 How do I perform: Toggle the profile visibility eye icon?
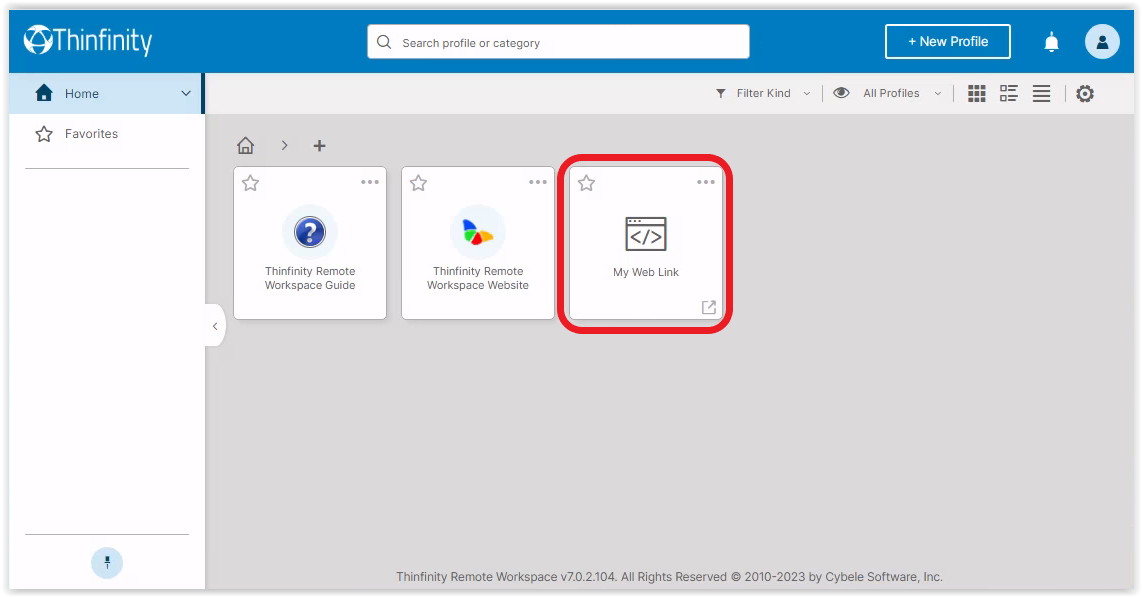click(x=841, y=92)
